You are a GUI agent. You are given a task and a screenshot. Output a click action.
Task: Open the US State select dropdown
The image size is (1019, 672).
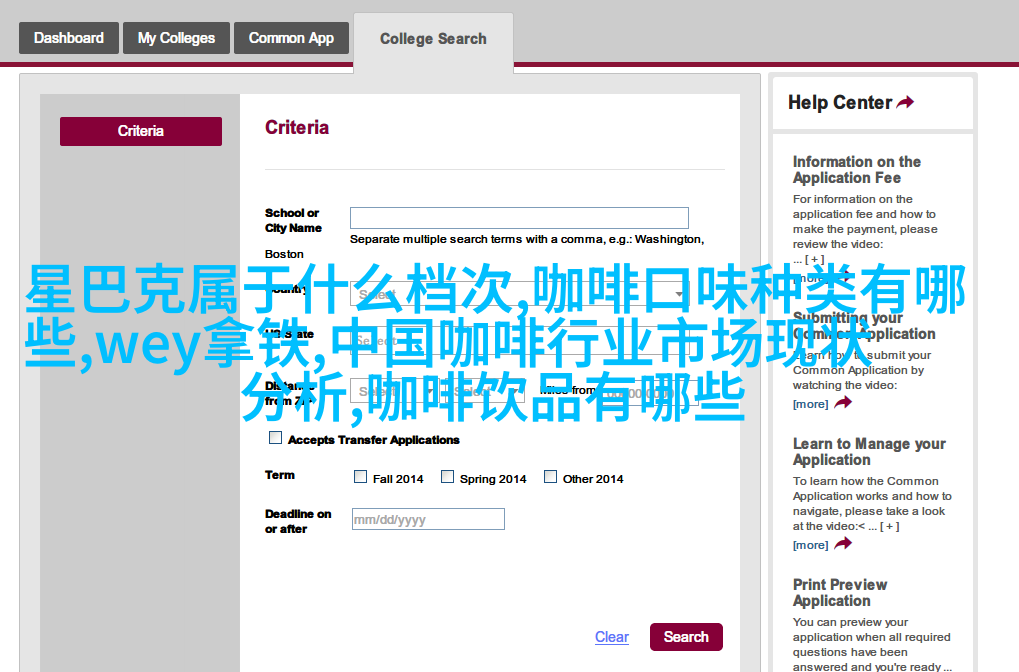519,341
